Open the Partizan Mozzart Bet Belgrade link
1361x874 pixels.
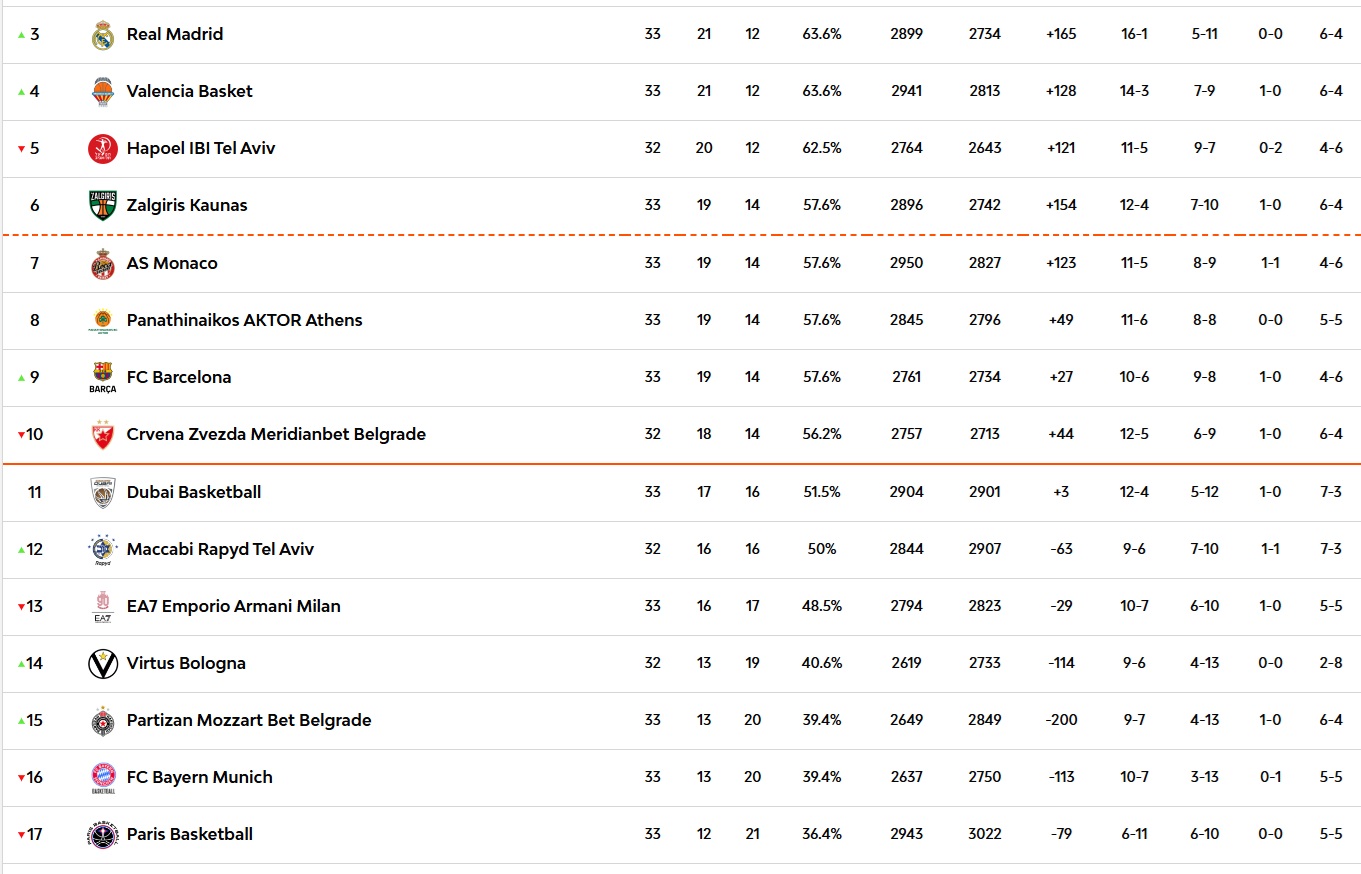tap(249, 720)
